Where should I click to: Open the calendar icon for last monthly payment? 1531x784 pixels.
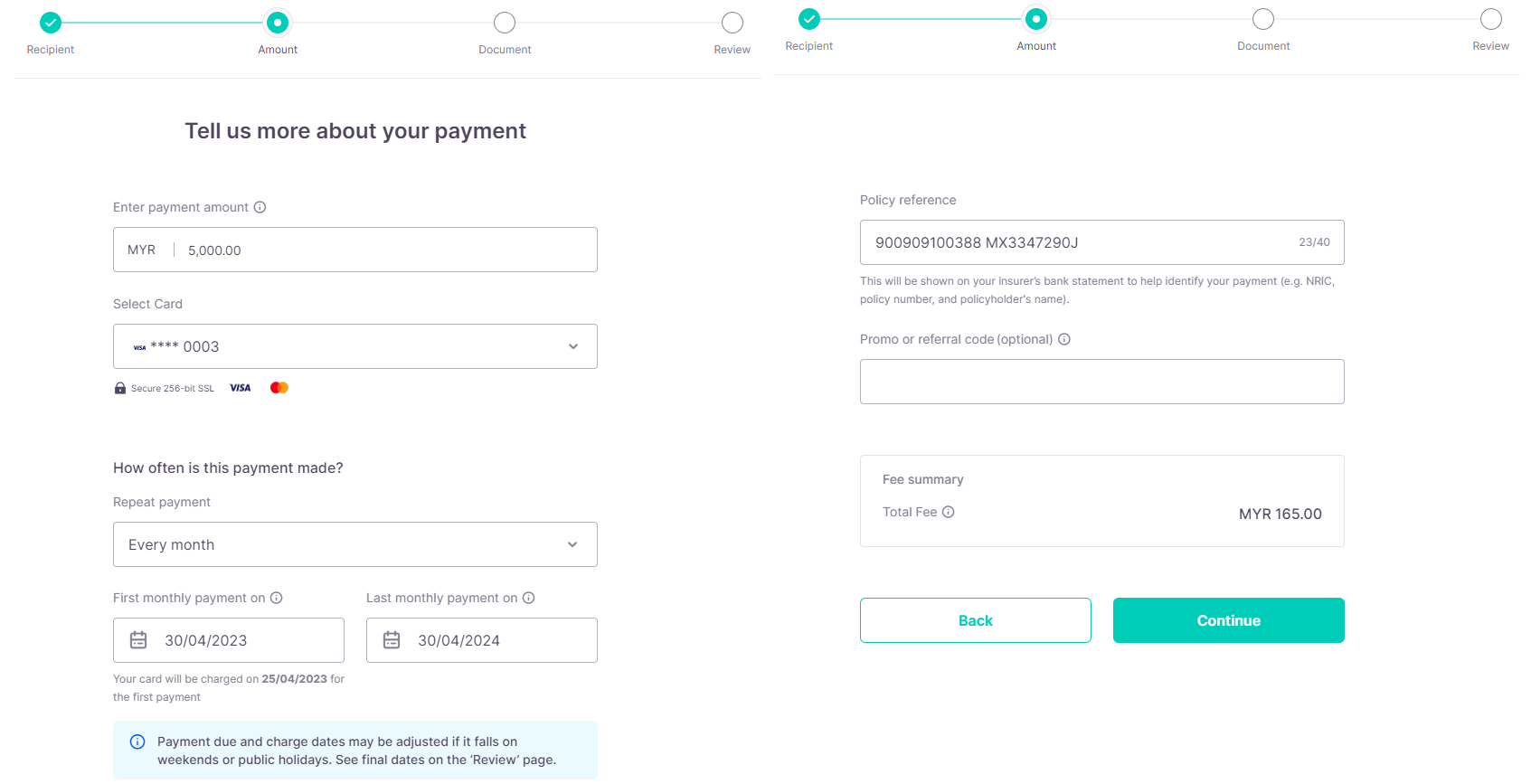(x=392, y=639)
